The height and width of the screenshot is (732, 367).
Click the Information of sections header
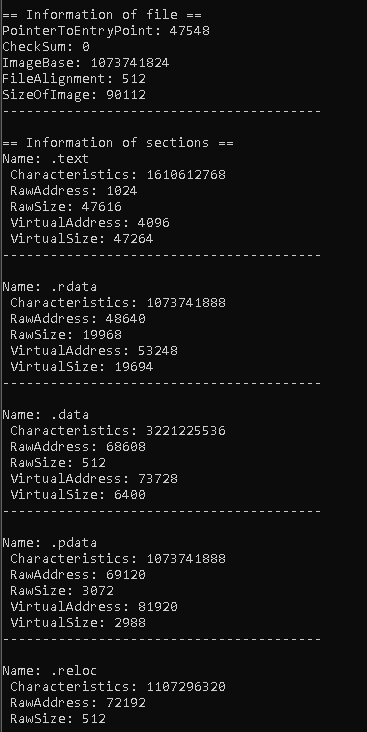(118, 142)
